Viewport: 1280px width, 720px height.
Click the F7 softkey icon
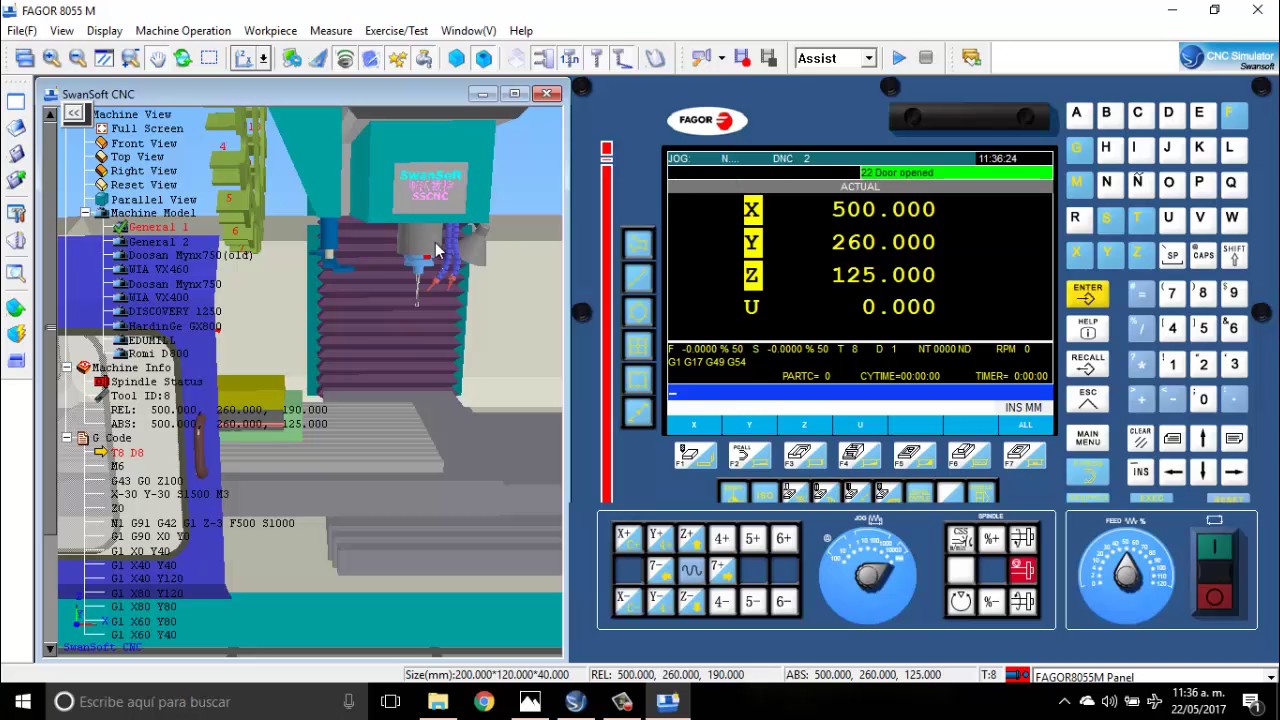[1023, 456]
